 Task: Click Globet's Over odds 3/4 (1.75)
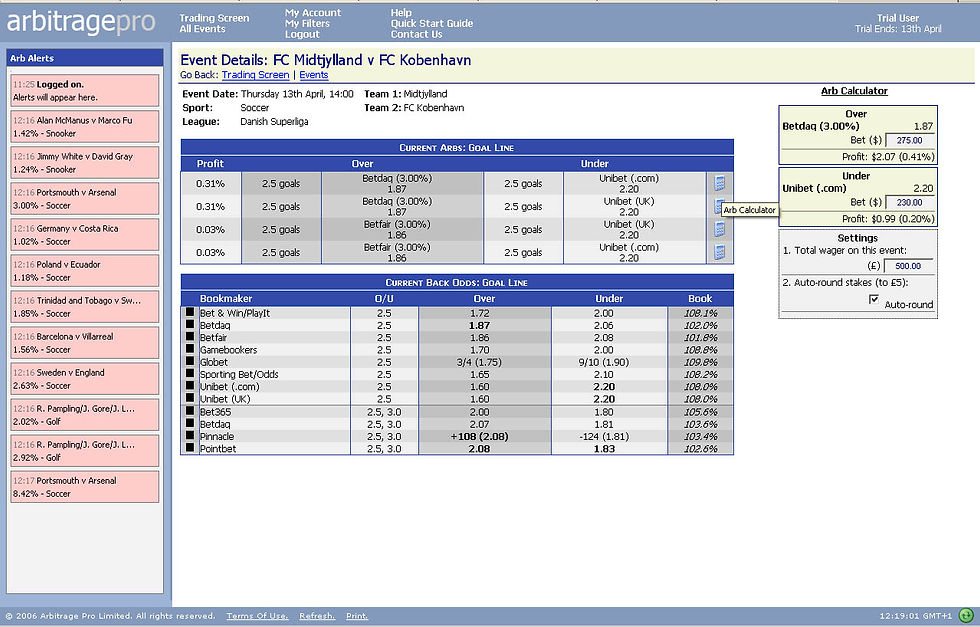(x=479, y=362)
